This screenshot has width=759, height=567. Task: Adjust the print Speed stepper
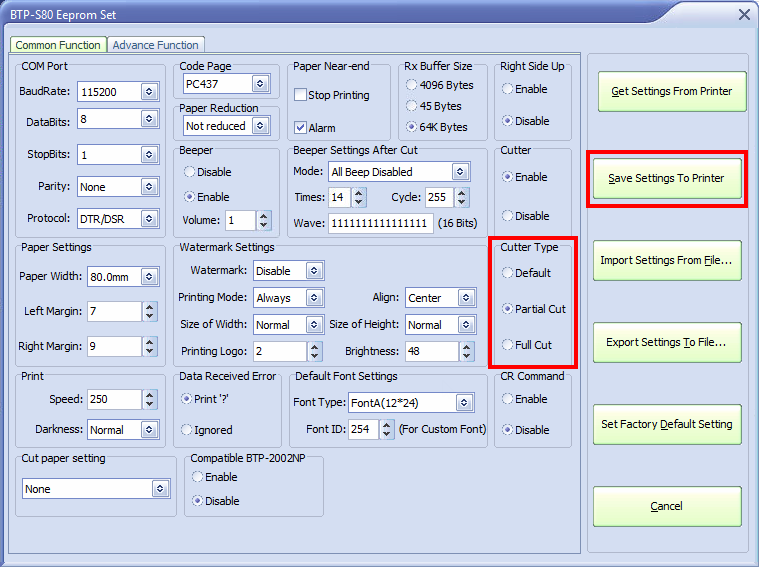150,399
